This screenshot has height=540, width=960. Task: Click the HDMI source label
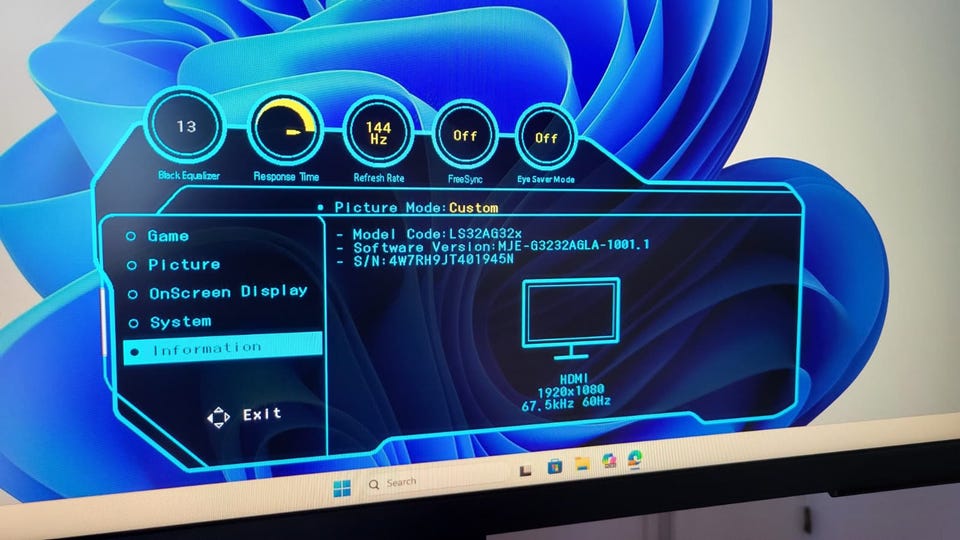point(574,379)
